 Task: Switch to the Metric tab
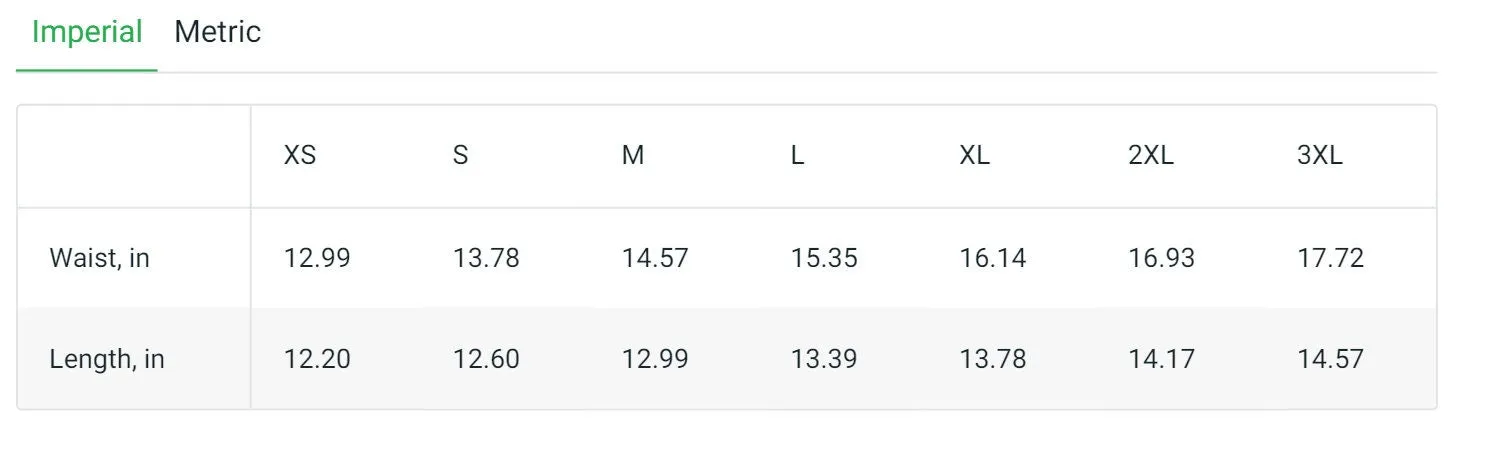click(217, 32)
